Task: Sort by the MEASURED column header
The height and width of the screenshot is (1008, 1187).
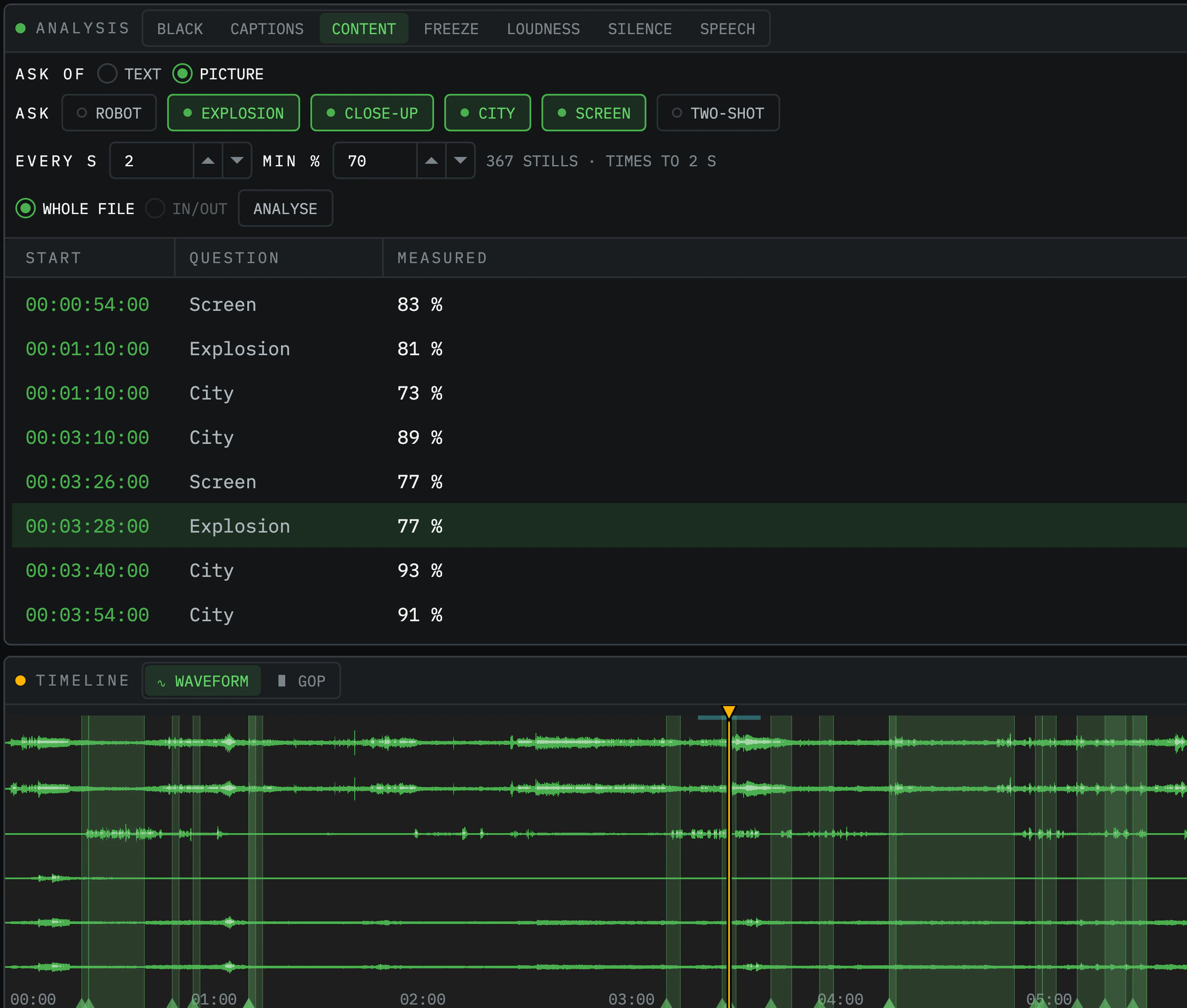Action: (785, 258)
